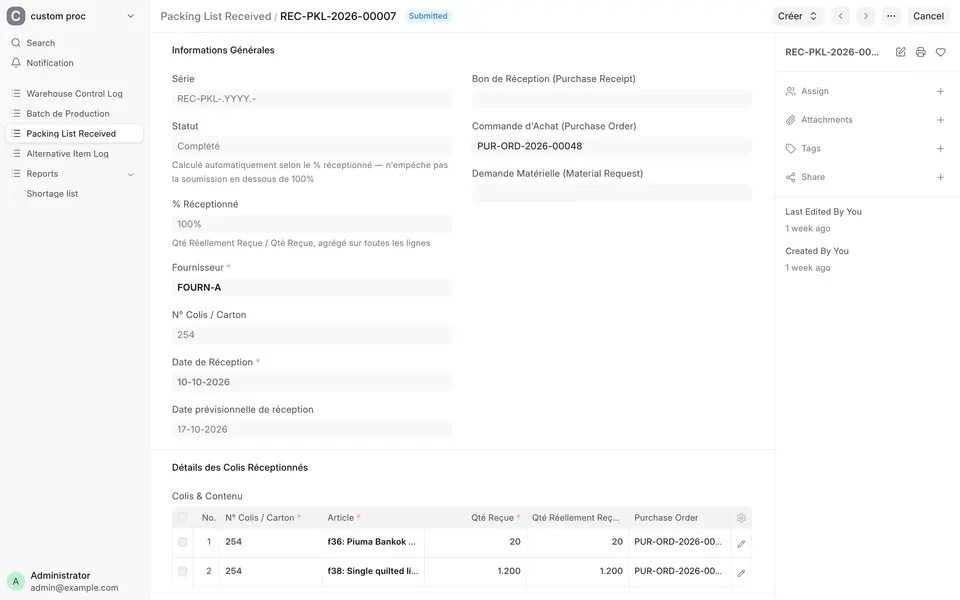Open table column settings gear icon
Image resolution: width=960 pixels, height=600 pixels.
tap(741, 518)
